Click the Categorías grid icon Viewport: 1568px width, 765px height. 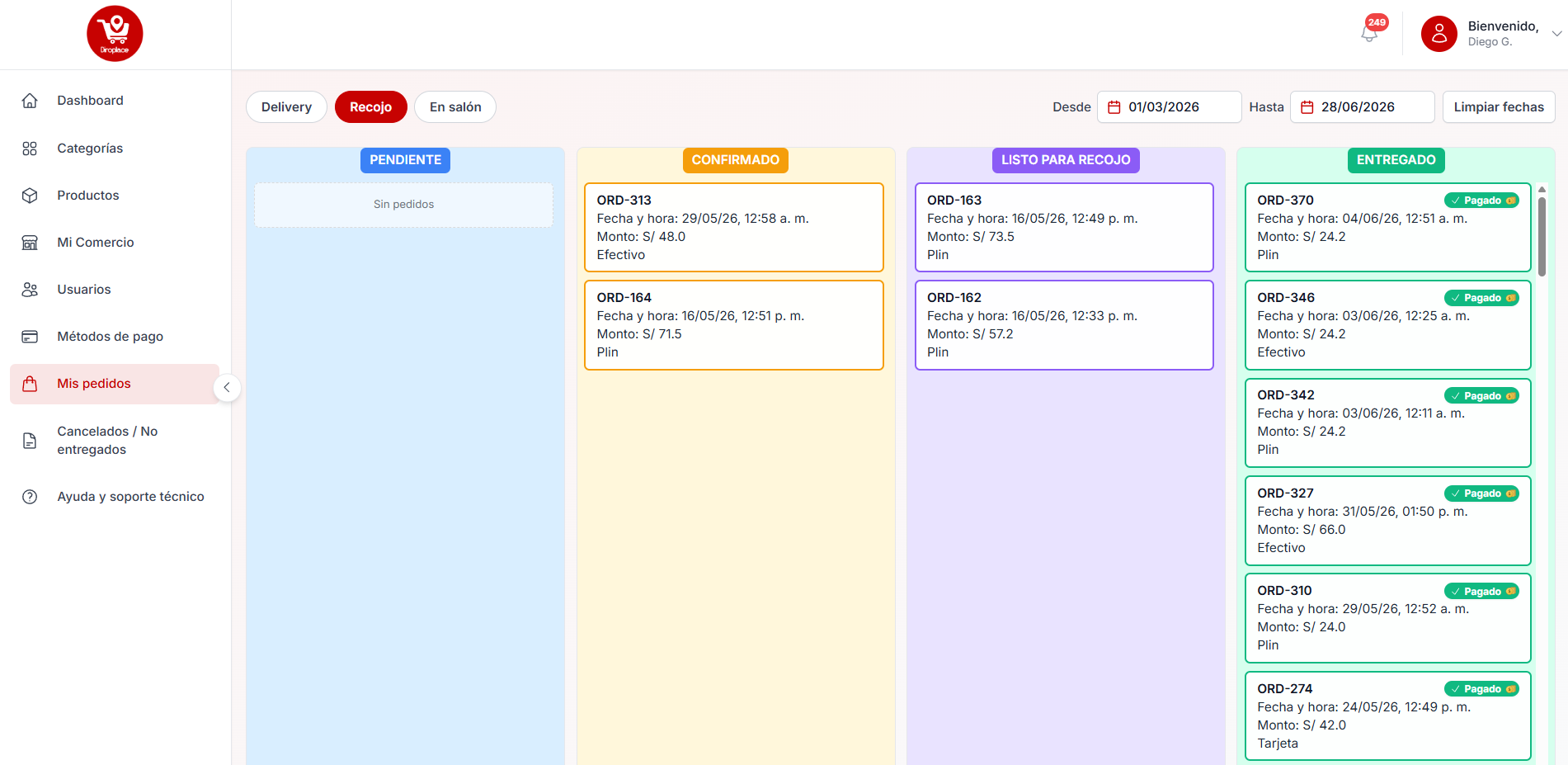click(x=30, y=149)
